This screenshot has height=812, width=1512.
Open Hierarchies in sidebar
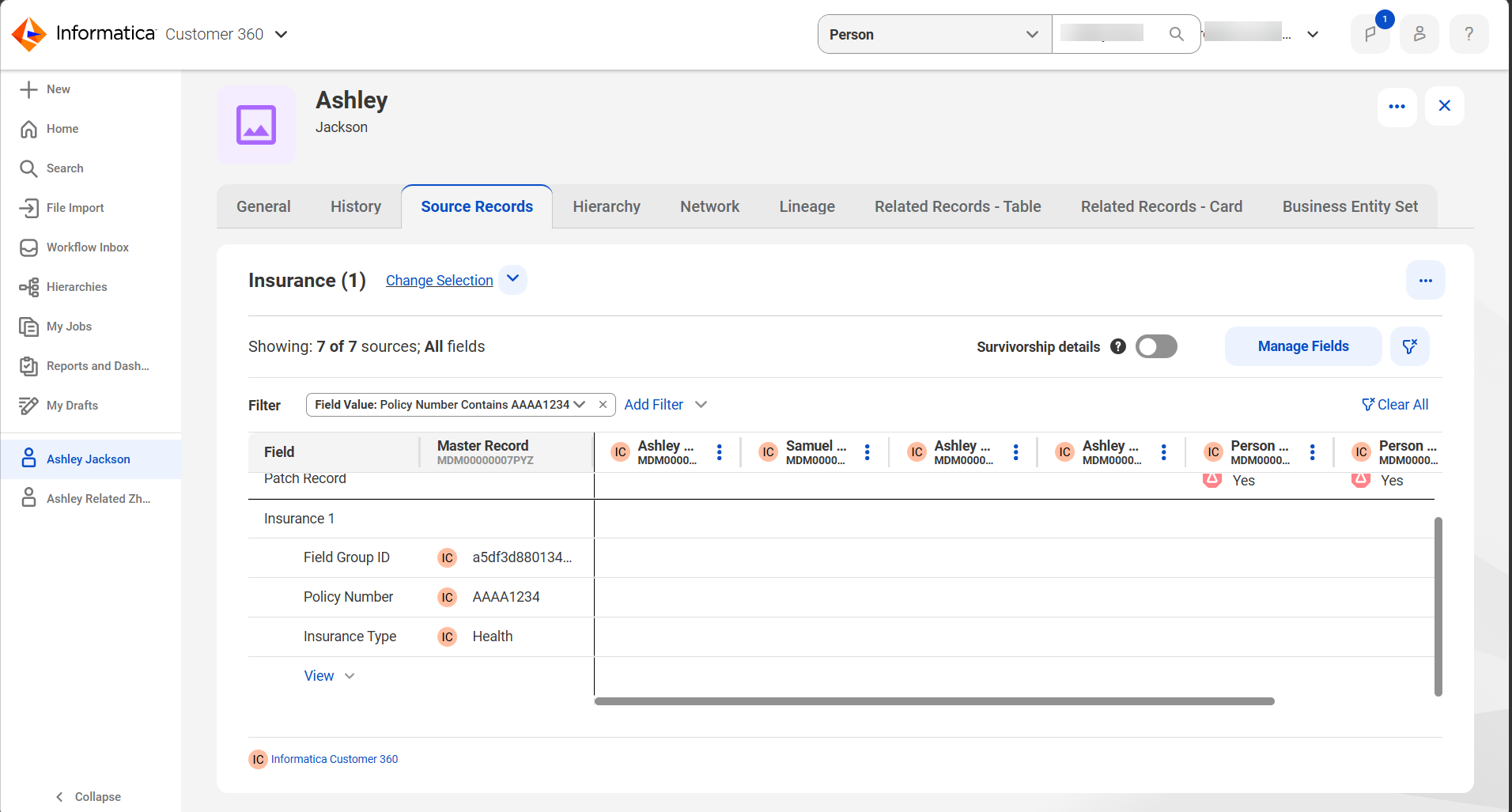(76, 287)
